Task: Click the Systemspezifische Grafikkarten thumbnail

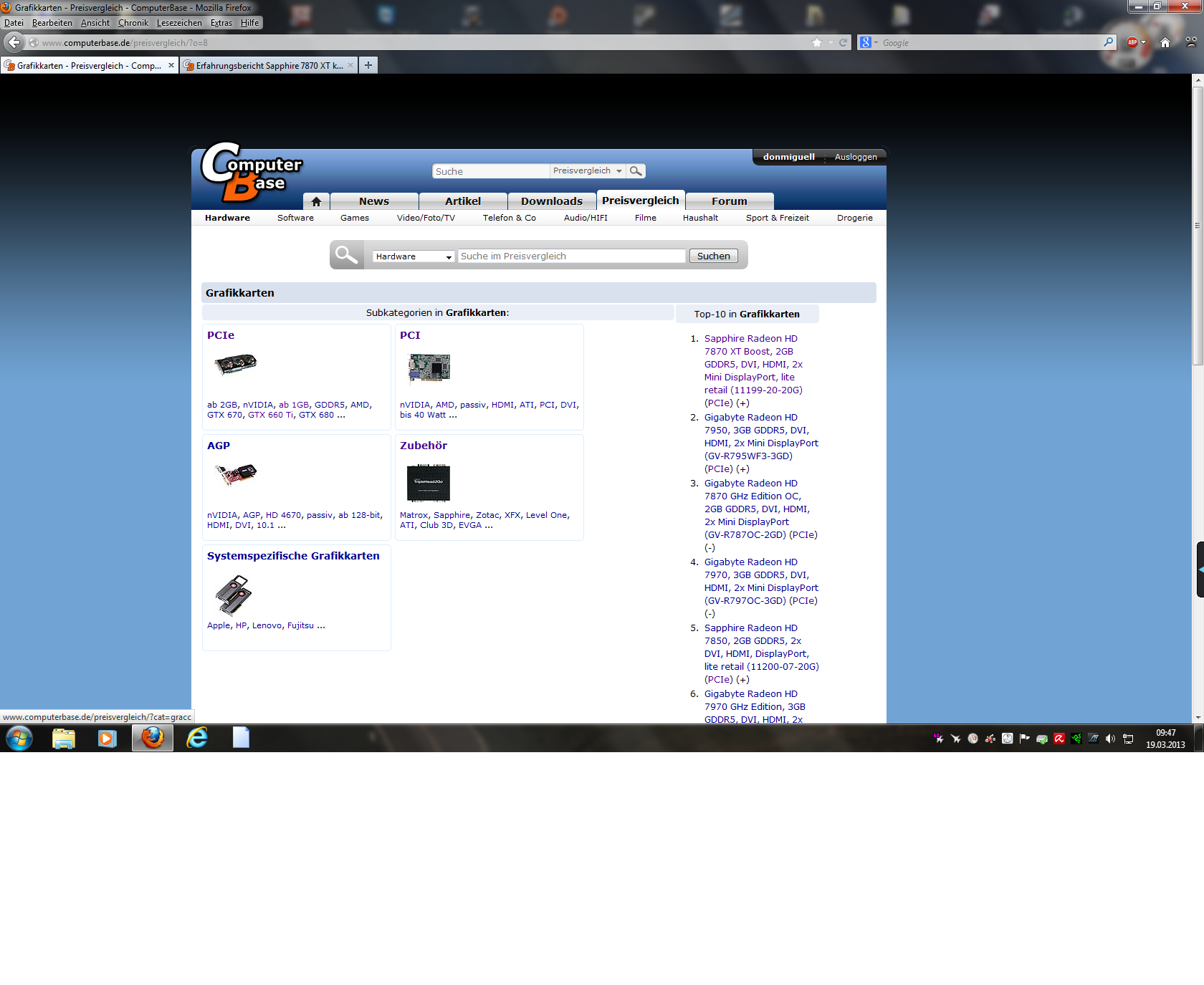Action: [234, 595]
